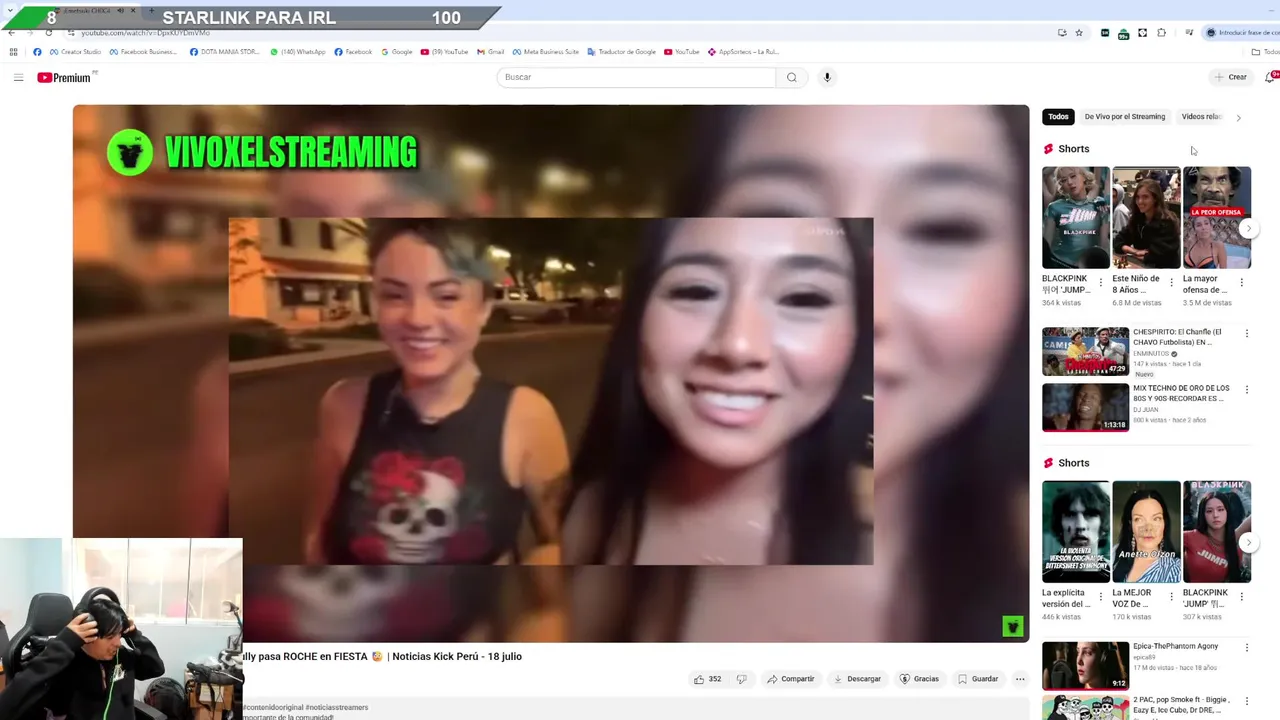
Task: Click the #contenidooriginal hashtag link
Action: (273, 707)
